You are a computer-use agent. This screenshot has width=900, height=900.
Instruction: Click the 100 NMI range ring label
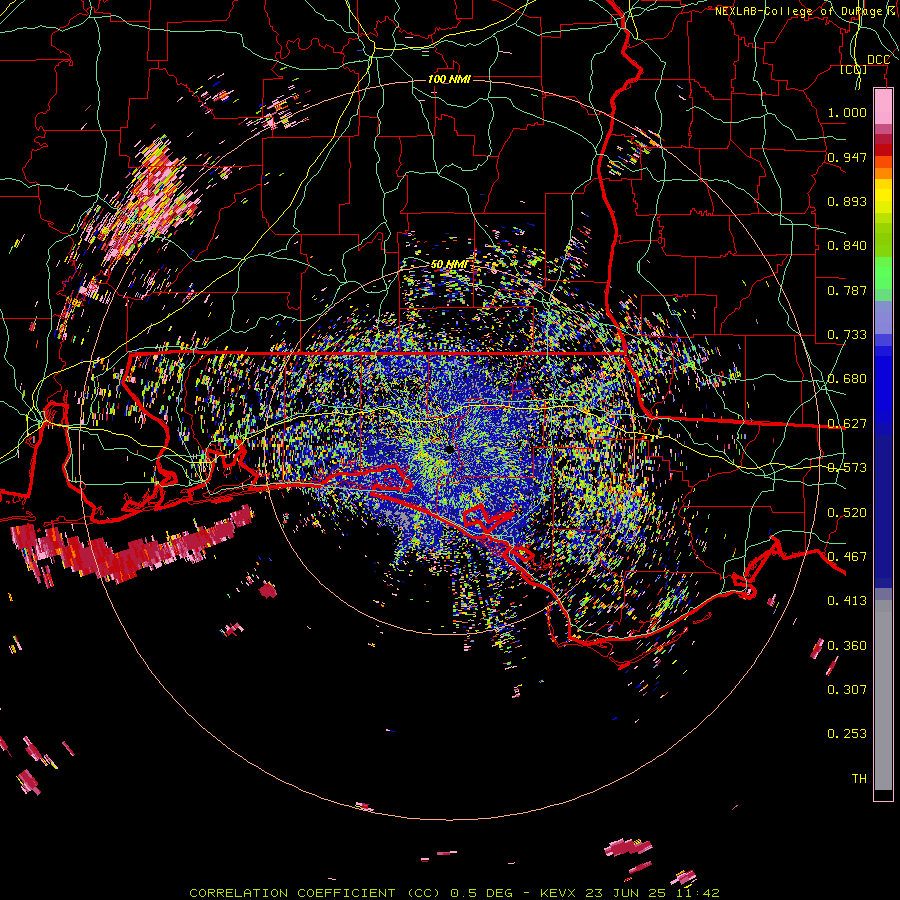[x=449, y=79]
